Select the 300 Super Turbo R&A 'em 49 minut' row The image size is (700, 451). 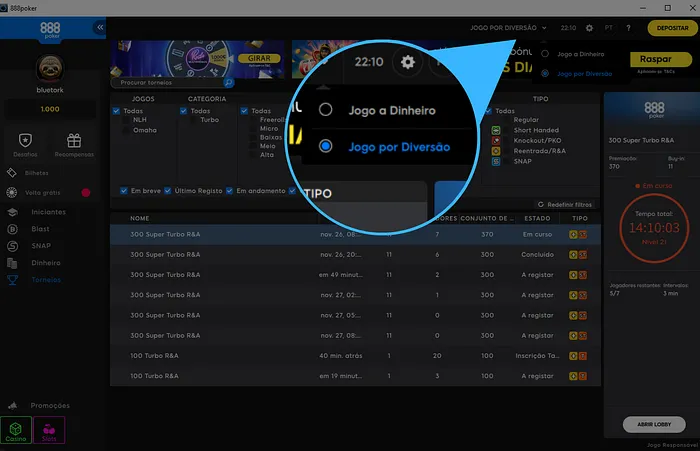(x=355, y=275)
